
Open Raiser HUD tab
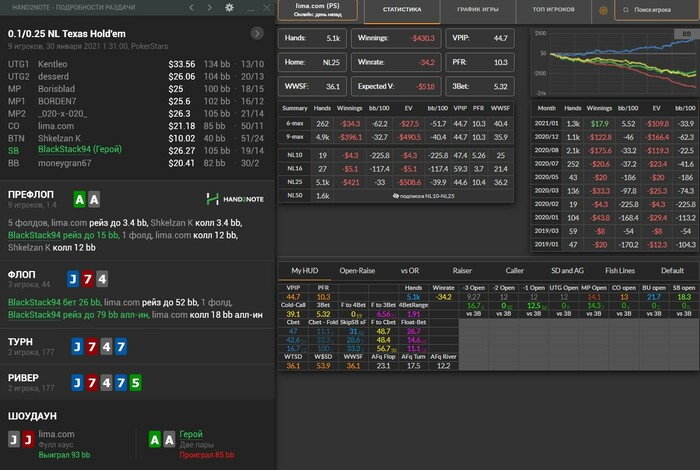(462, 270)
